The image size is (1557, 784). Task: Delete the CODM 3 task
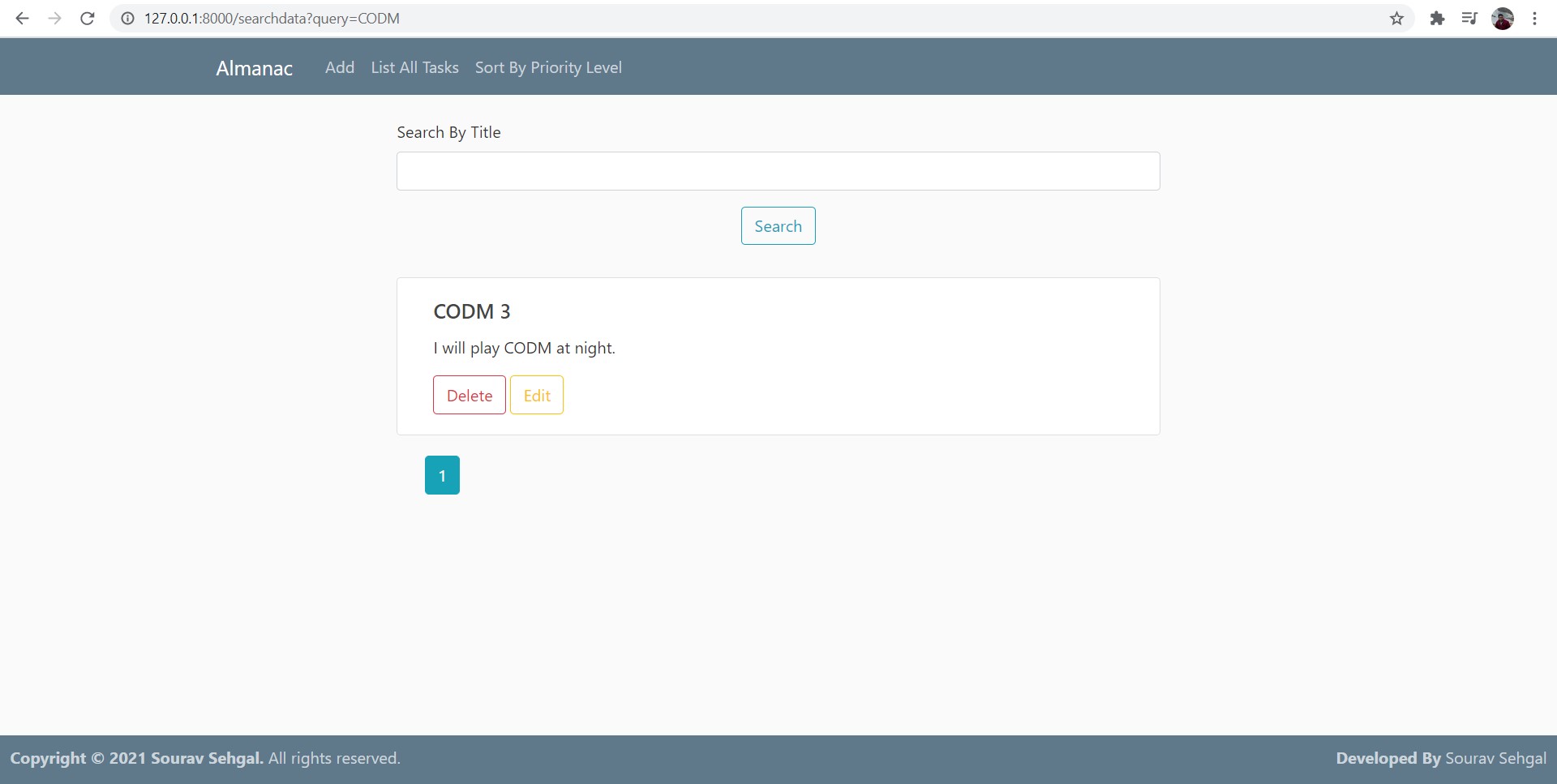coord(469,395)
